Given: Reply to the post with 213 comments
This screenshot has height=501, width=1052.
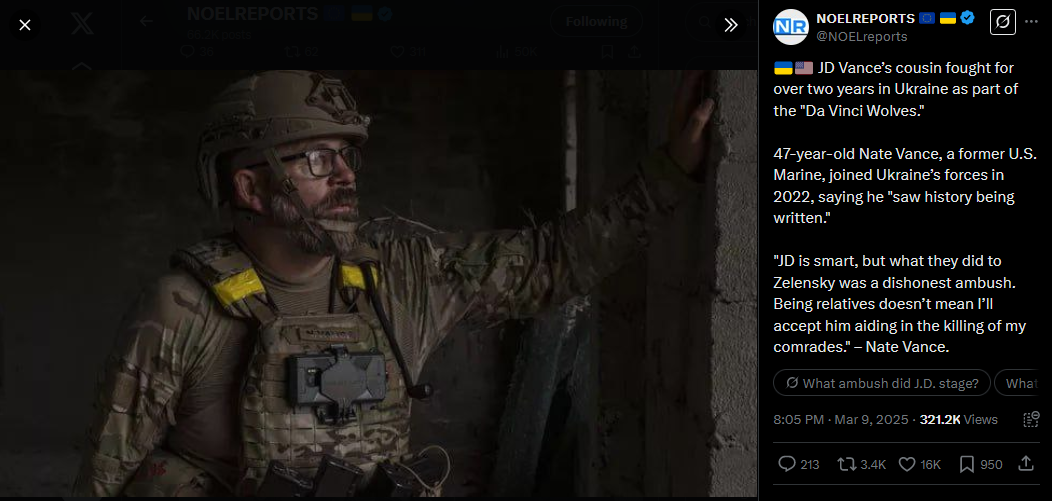Looking at the screenshot, I should pyautogui.click(x=798, y=464).
